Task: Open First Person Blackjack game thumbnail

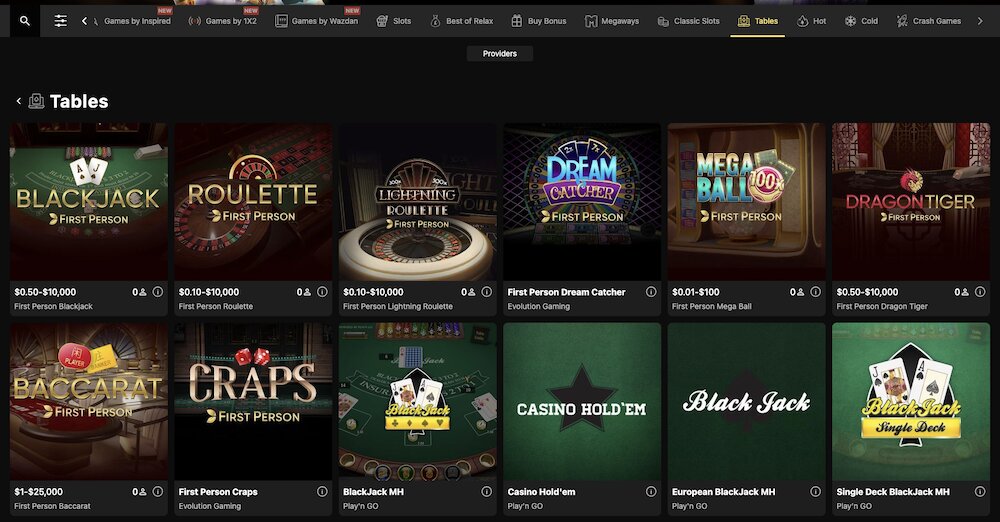Action: [x=89, y=202]
